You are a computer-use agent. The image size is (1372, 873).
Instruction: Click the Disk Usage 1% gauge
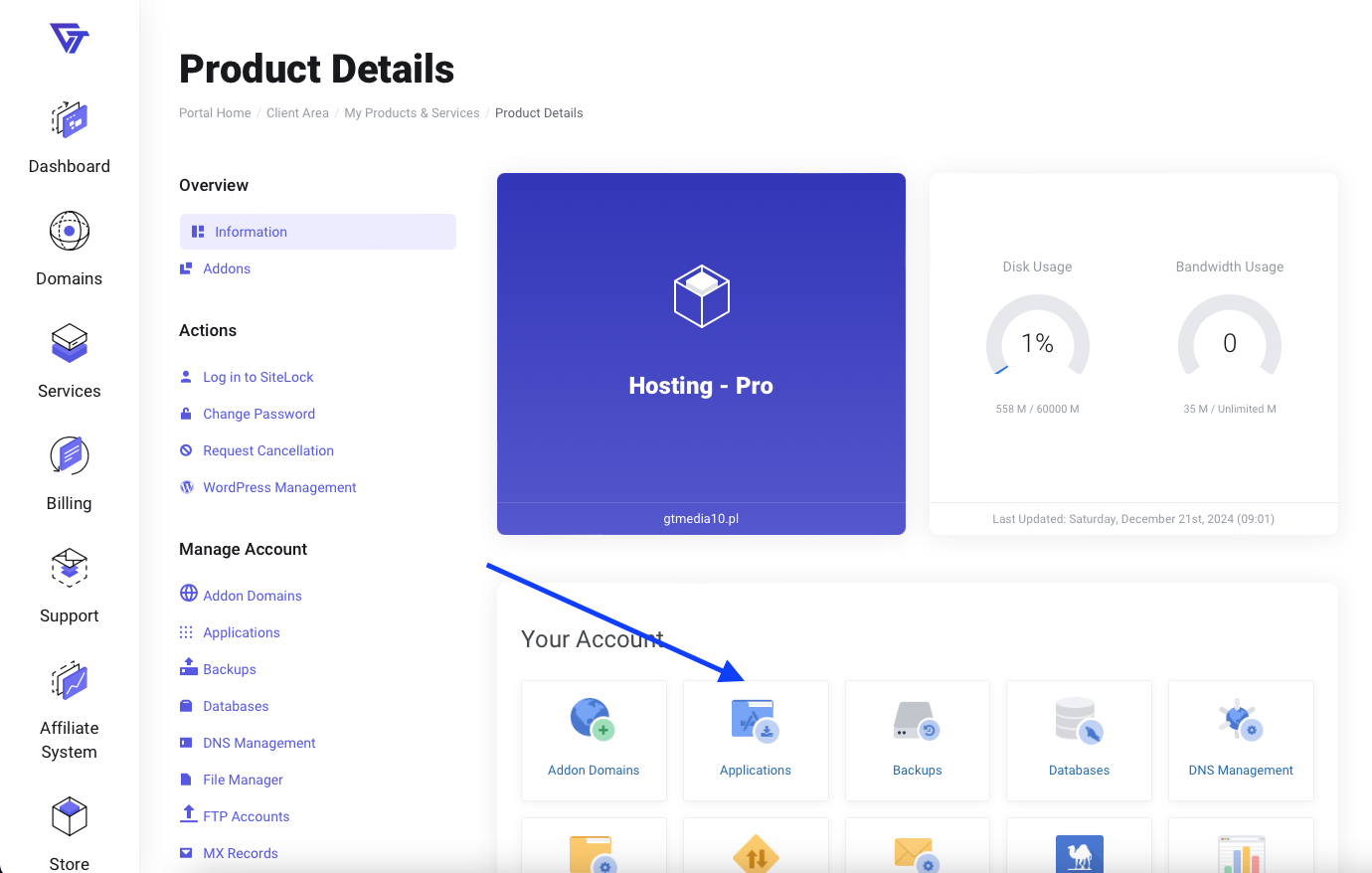[x=1038, y=336]
